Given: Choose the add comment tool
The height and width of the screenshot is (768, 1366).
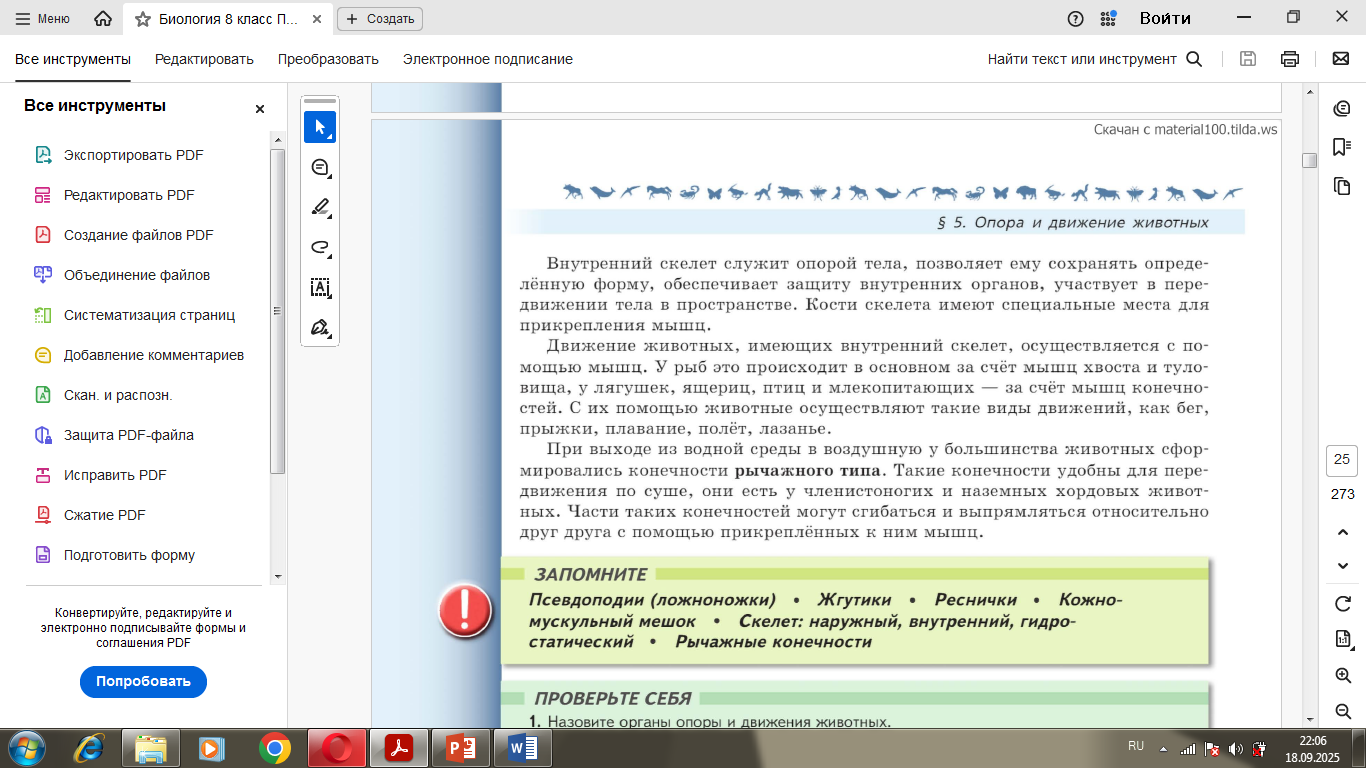Looking at the screenshot, I should click(319, 168).
